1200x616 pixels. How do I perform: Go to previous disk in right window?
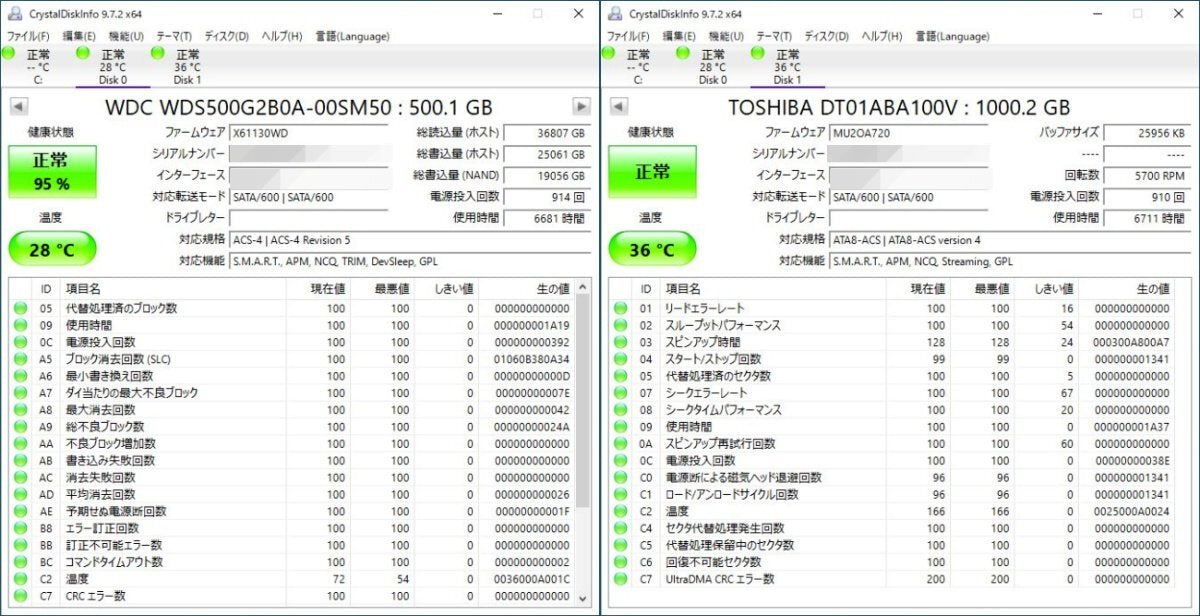coord(619,107)
